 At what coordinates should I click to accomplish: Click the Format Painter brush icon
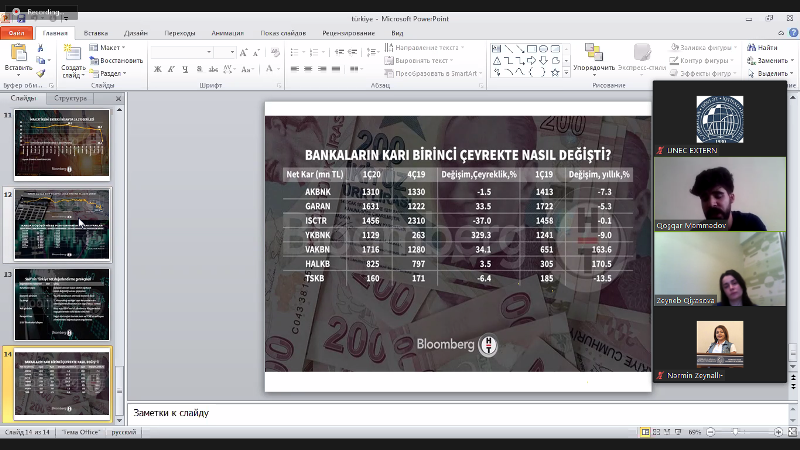[x=40, y=73]
